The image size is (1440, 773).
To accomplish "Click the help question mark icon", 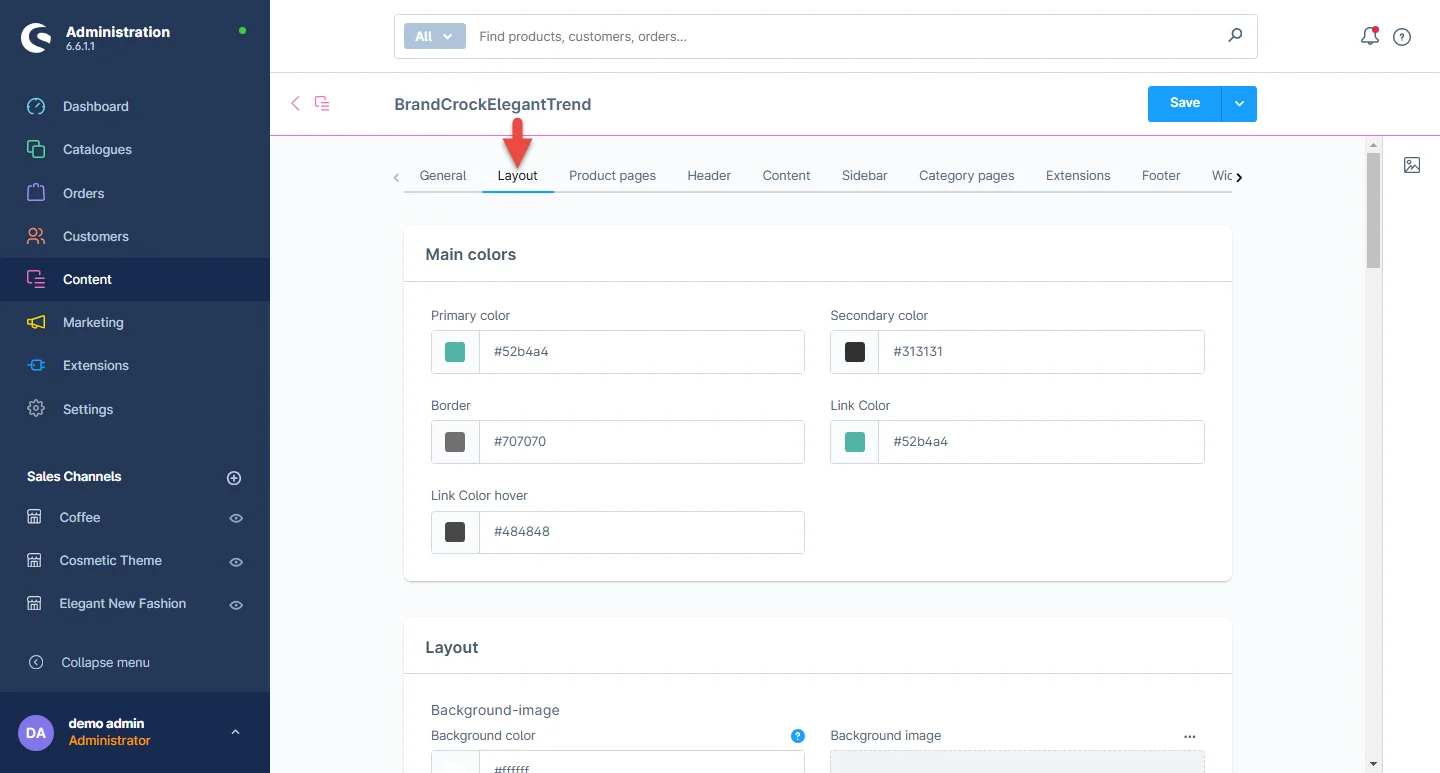I will pos(1402,37).
